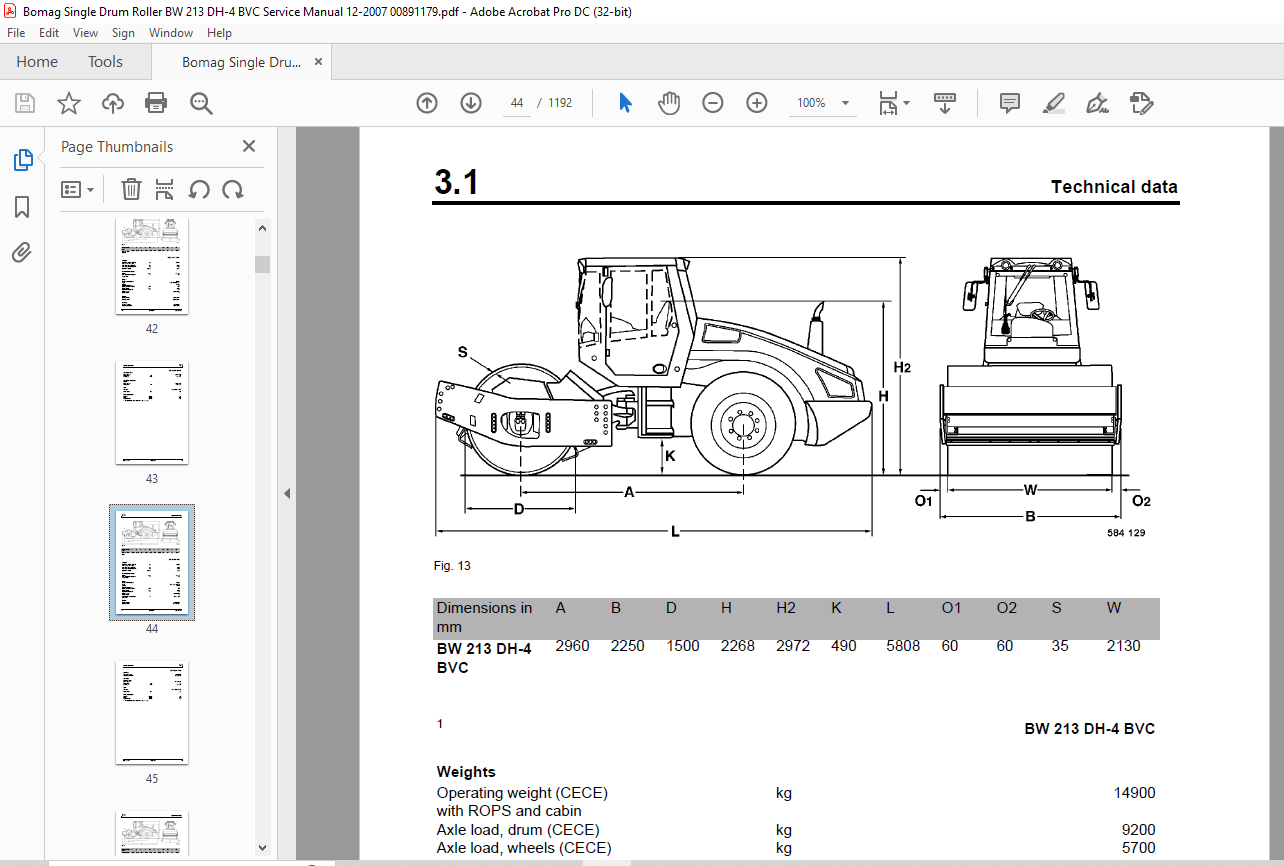This screenshot has width=1284, height=866.
Task: Zoom in with plus icon
Action: tap(757, 103)
